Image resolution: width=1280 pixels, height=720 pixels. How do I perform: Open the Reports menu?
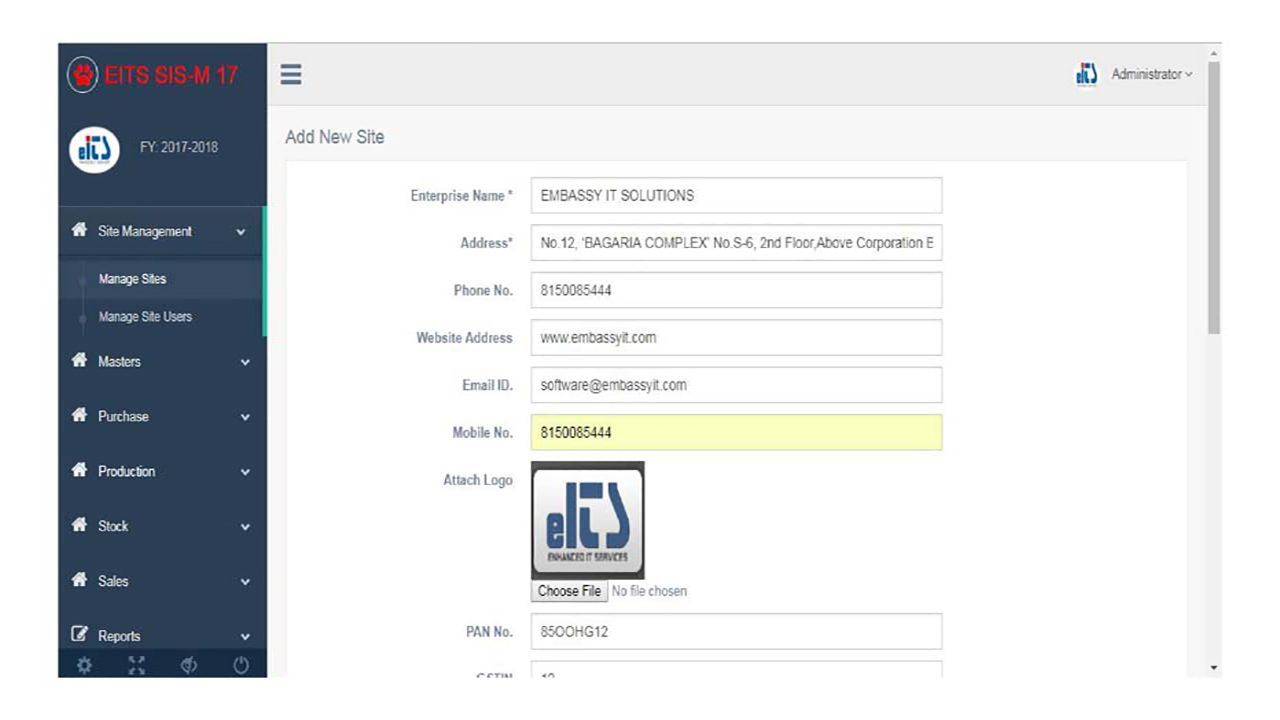(x=162, y=635)
